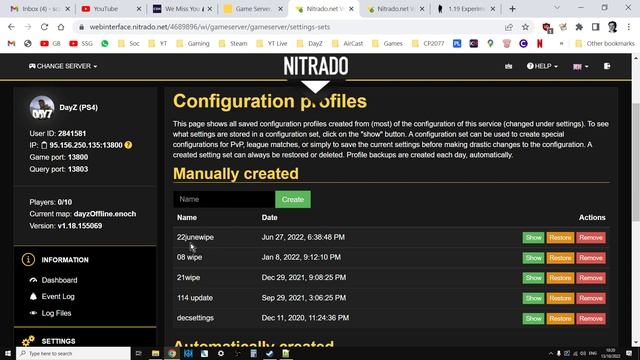Click the Windows taskbar search box
The image size is (640, 360).
pyautogui.click(x=73, y=353)
